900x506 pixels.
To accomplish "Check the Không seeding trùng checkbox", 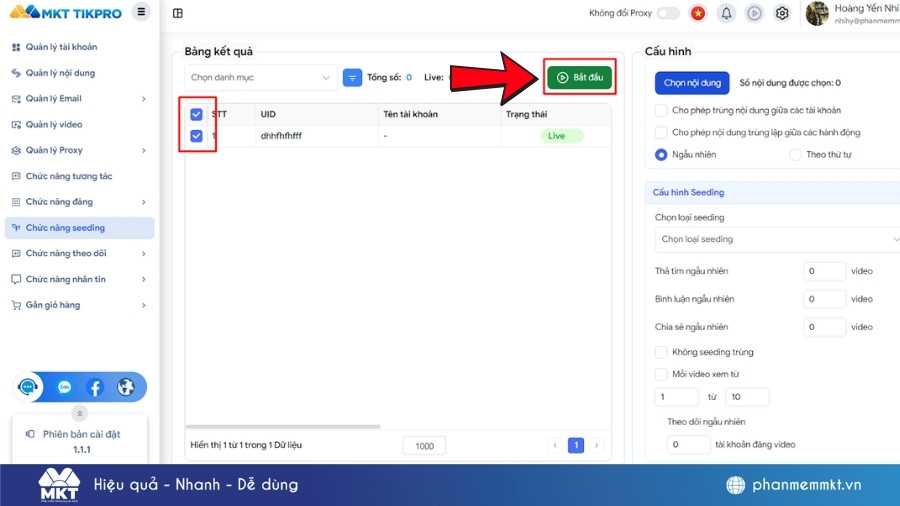I will [x=661, y=352].
